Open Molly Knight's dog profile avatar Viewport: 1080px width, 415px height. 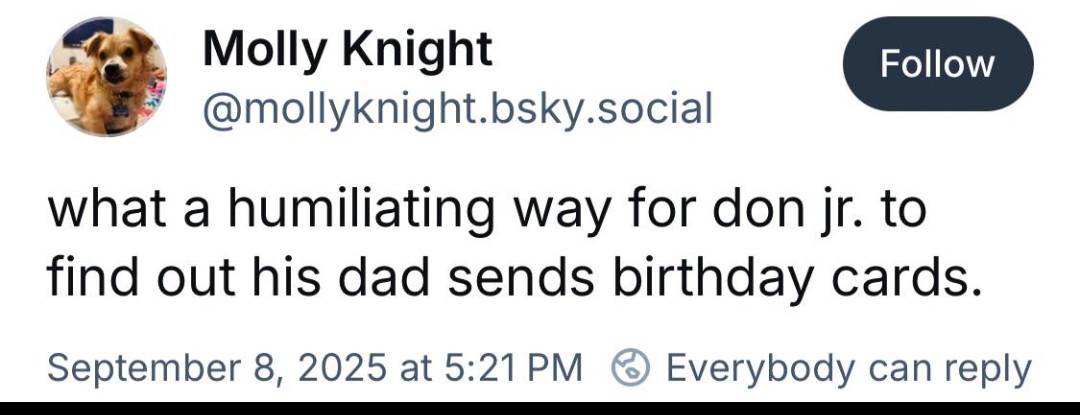(x=106, y=76)
